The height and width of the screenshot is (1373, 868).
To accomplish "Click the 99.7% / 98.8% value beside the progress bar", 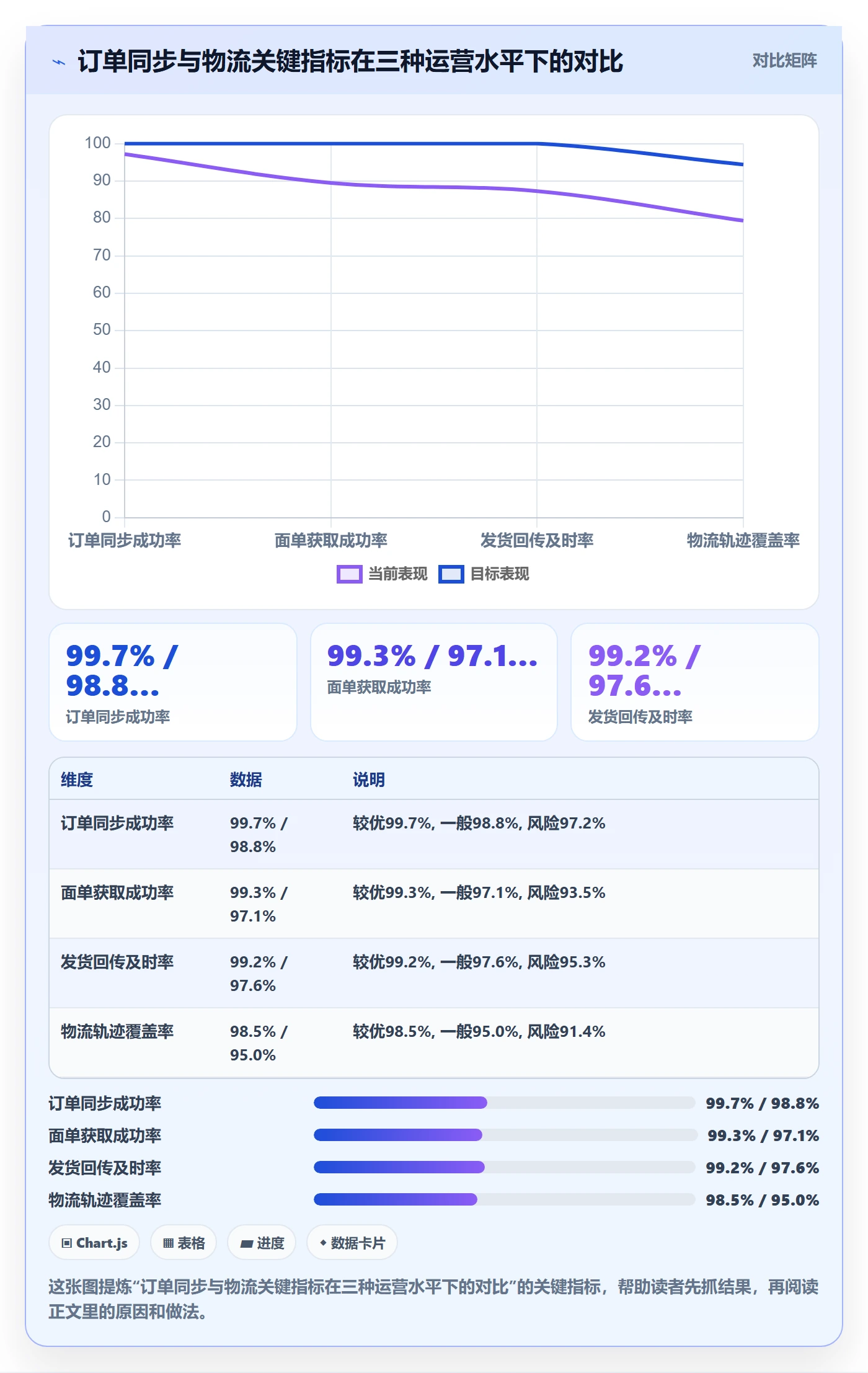I will (x=762, y=1103).
